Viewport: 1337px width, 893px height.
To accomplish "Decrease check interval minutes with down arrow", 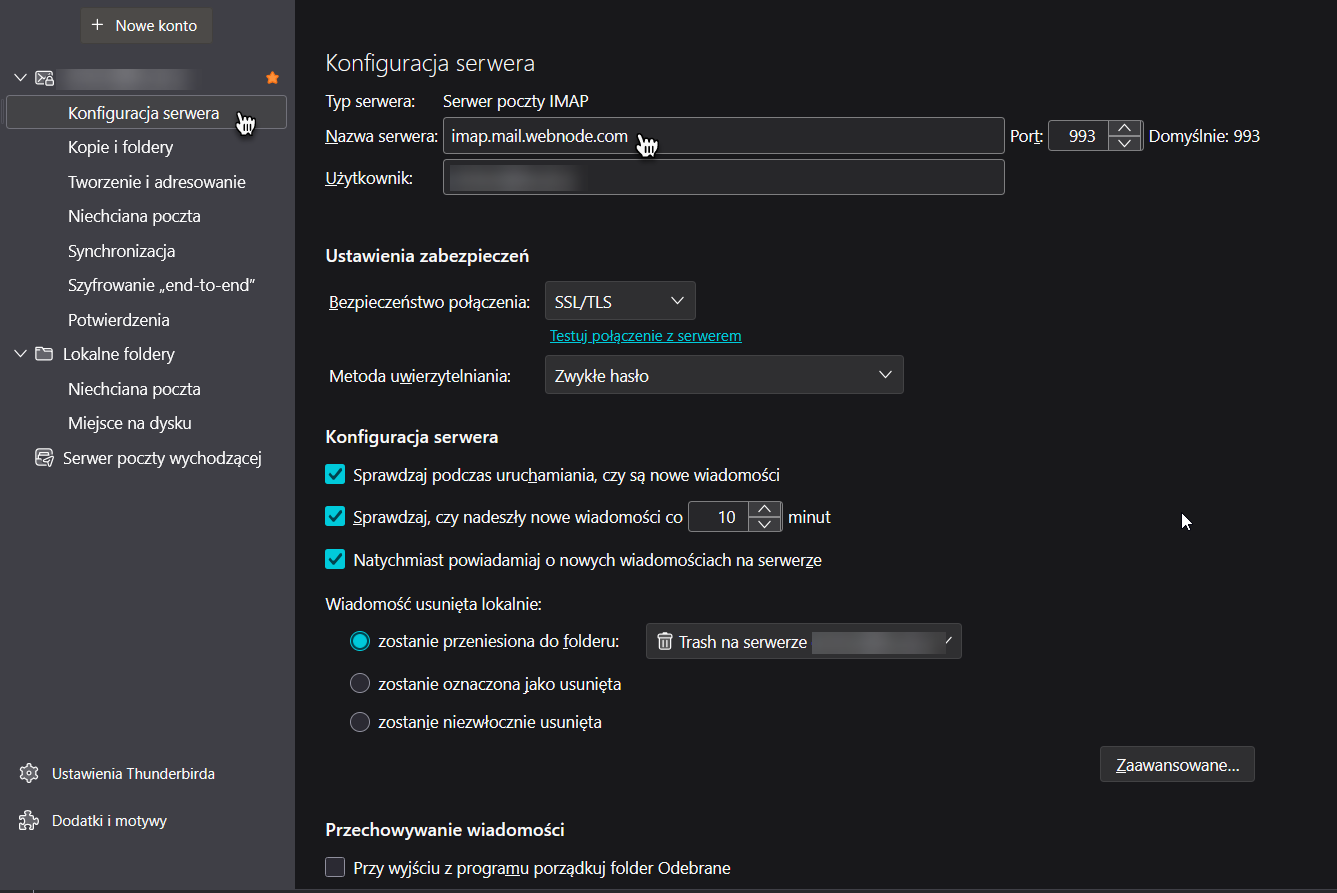I will click(x=765, y=525).
